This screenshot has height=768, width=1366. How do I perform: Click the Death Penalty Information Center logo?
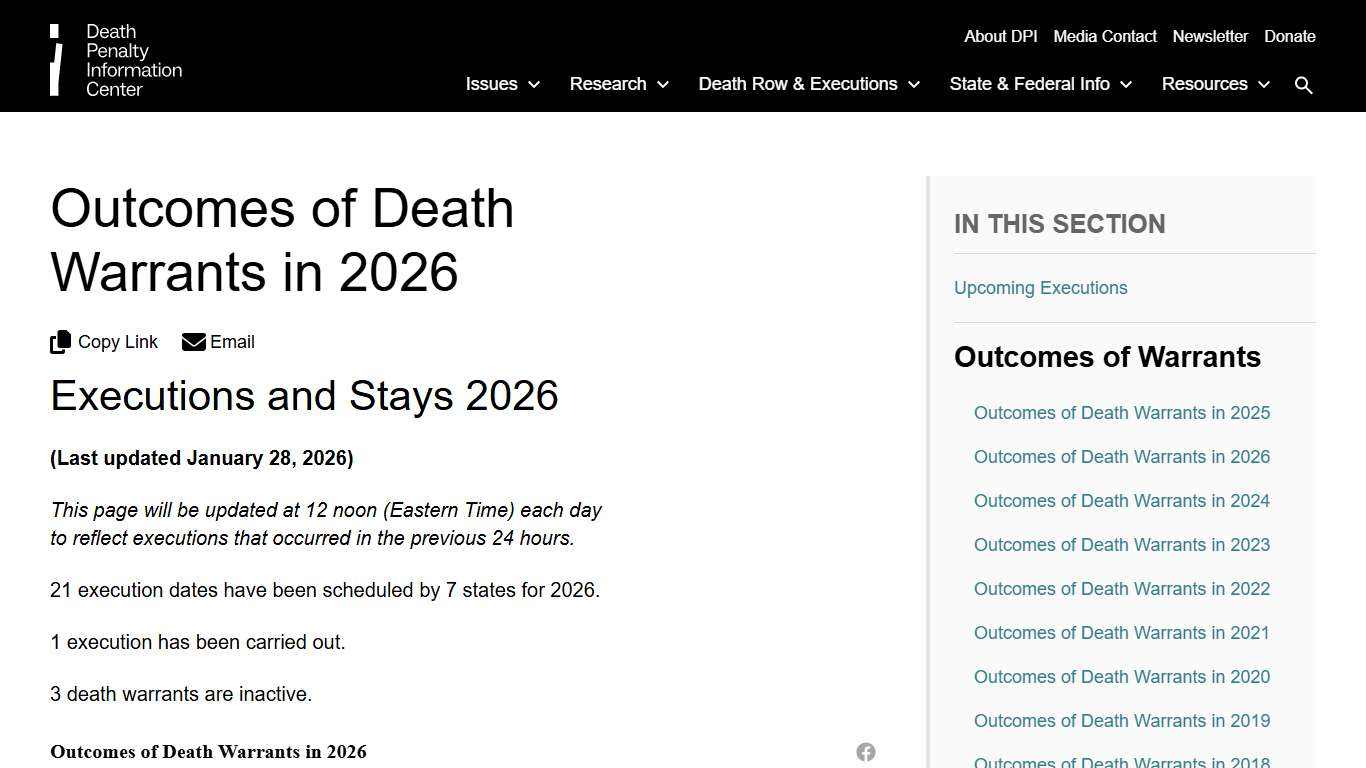pos(115,60)
